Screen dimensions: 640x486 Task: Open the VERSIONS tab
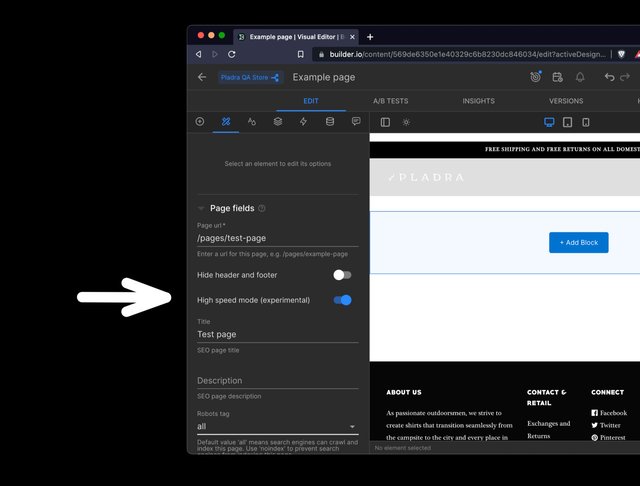click(x=566, y=101)
